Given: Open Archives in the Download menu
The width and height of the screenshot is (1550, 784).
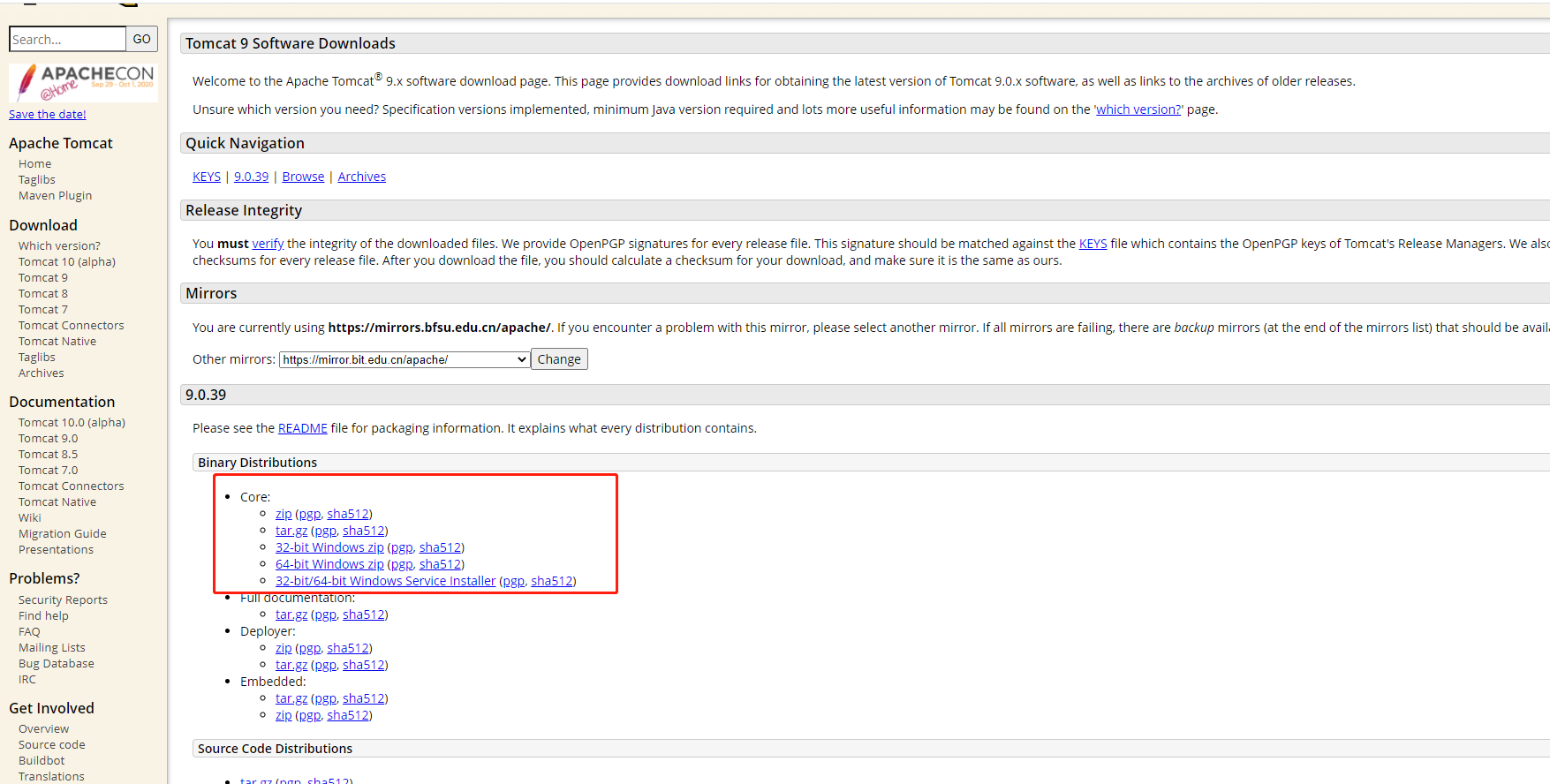Looking at the screenshot, I should (x=42, y=373).
